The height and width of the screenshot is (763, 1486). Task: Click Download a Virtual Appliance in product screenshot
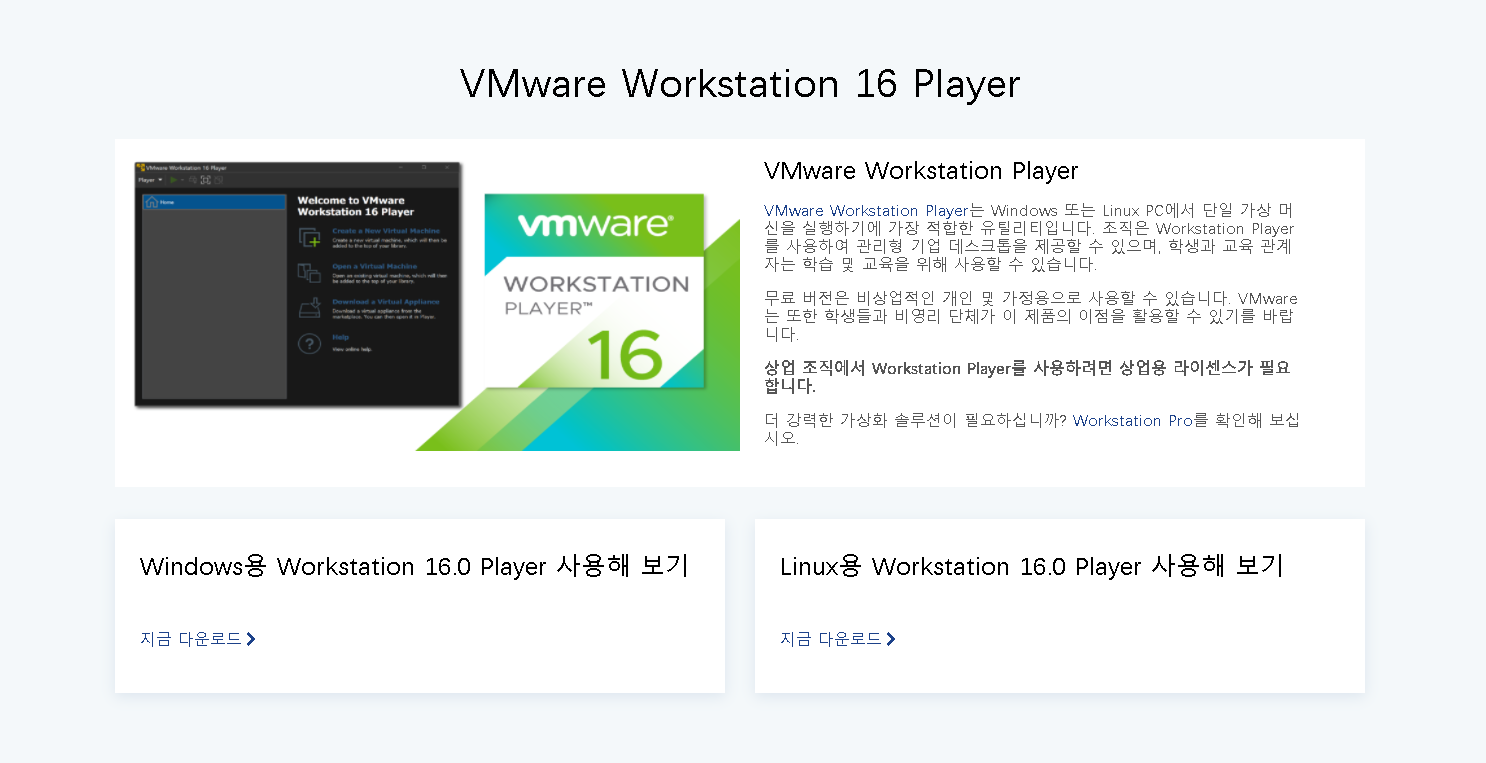pyautogui.click(x=385, y=302)
